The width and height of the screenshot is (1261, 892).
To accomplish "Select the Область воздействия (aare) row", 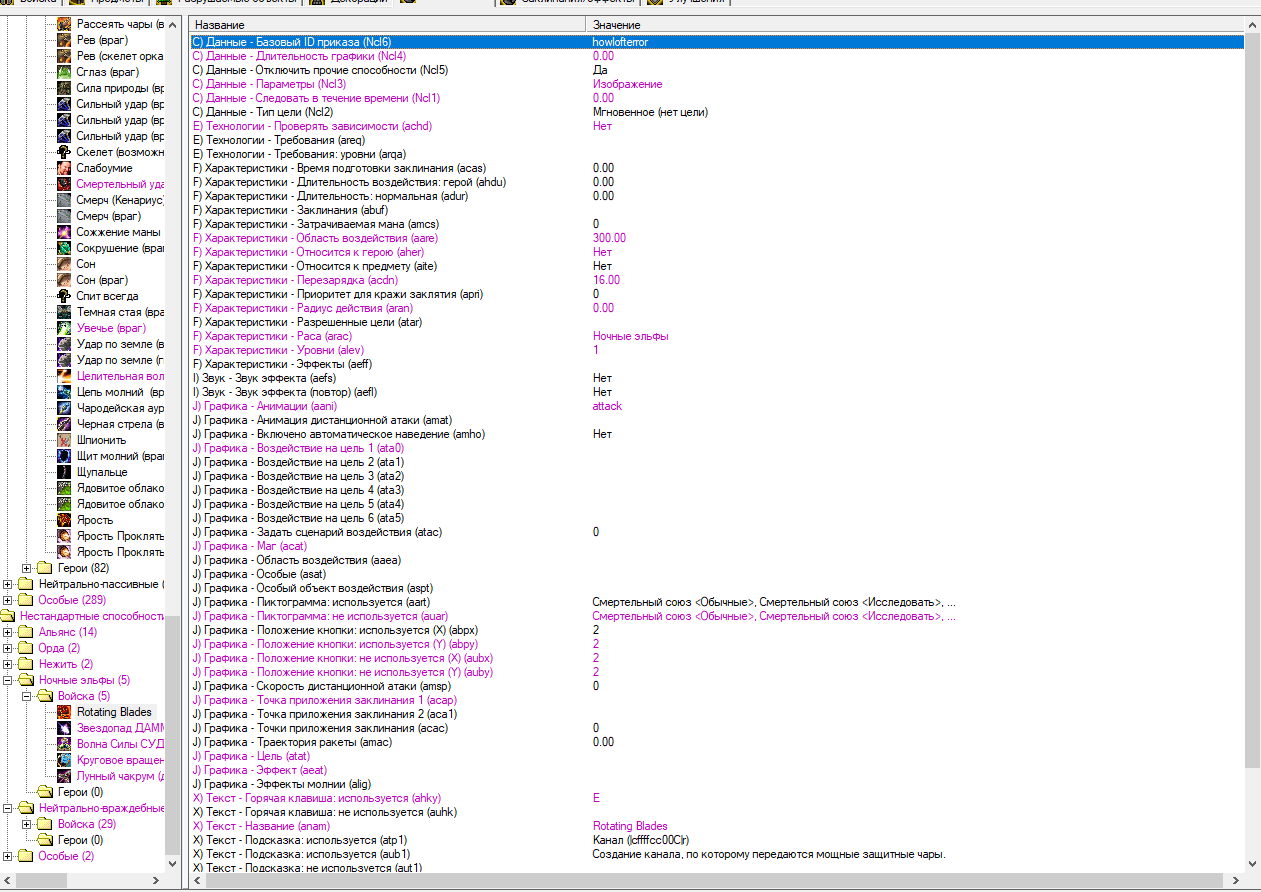I will (717, 238).
